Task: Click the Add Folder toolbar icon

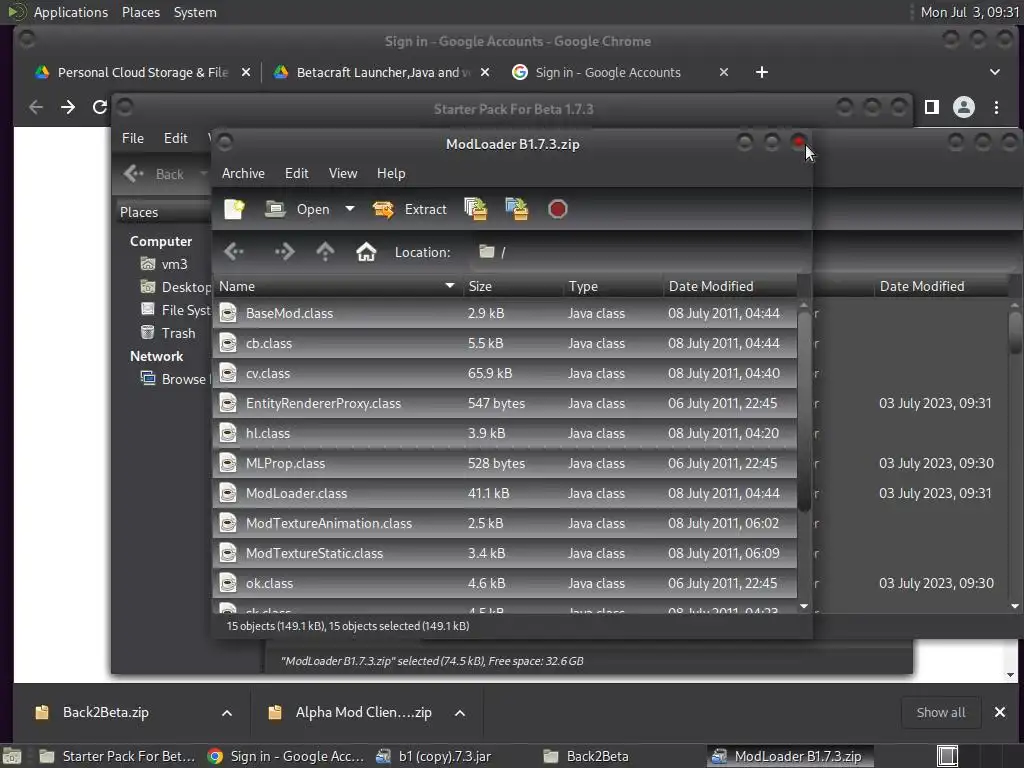Action: [x=517, y=209]
